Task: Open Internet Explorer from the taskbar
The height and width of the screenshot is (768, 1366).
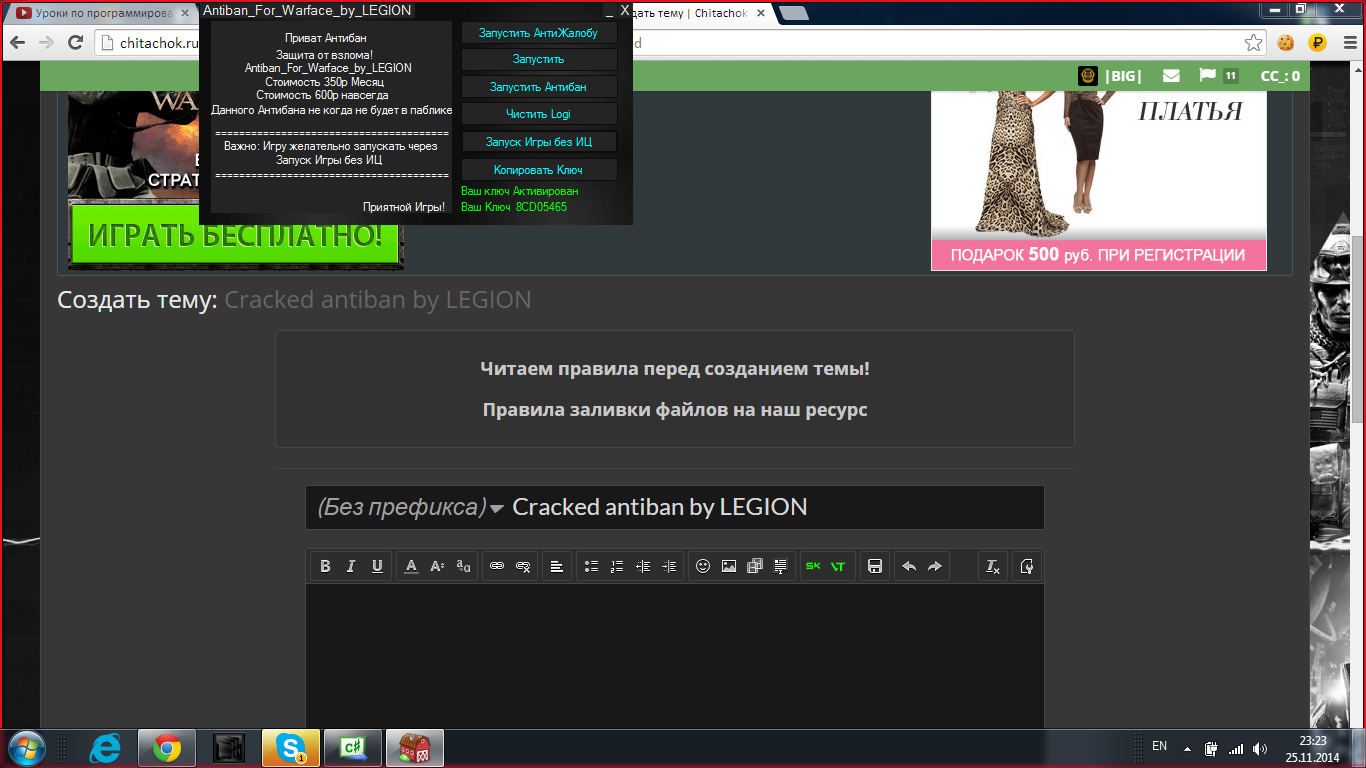Action: tap(105, 748)
